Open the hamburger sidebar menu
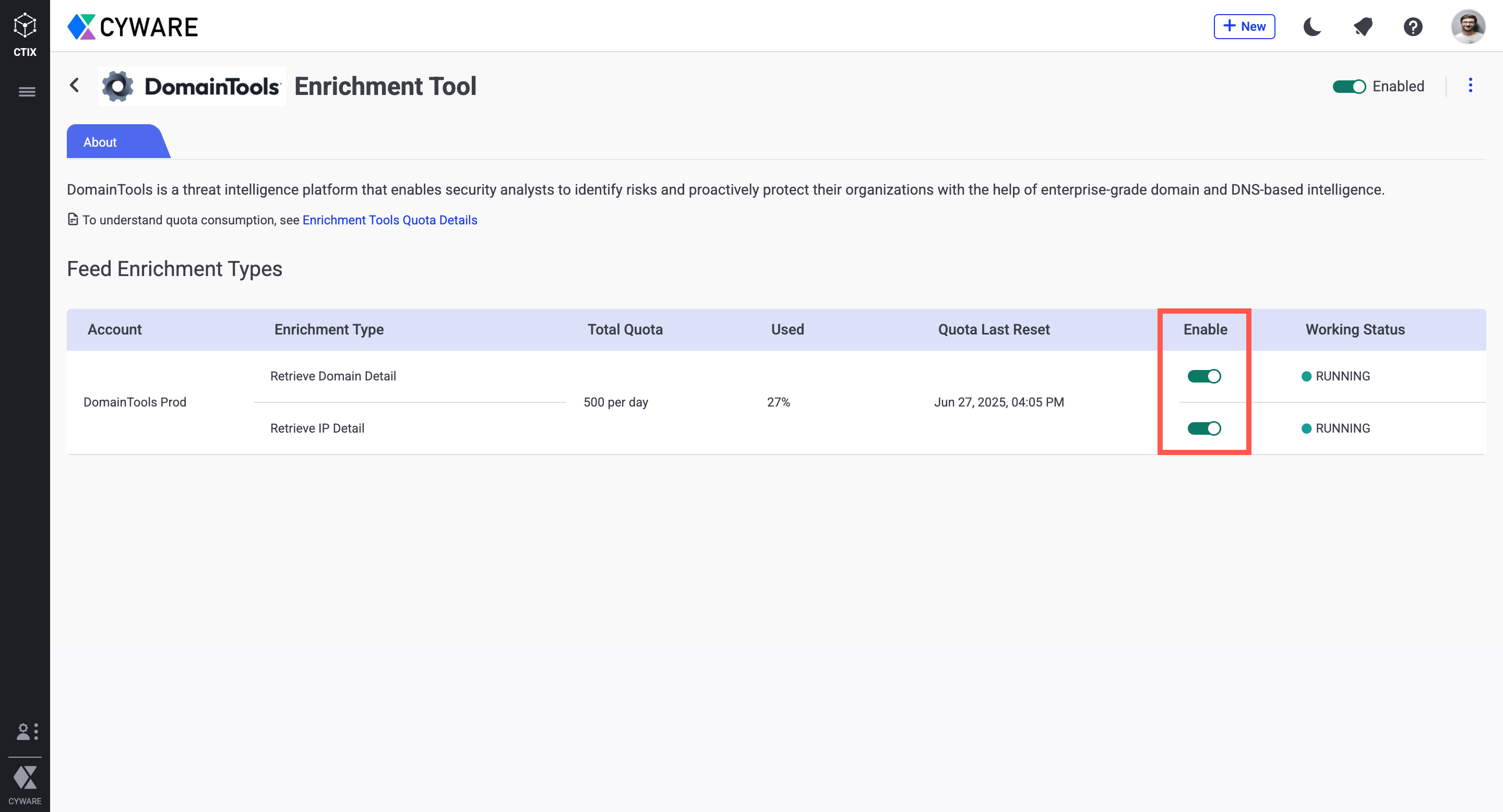 point(27,91)
